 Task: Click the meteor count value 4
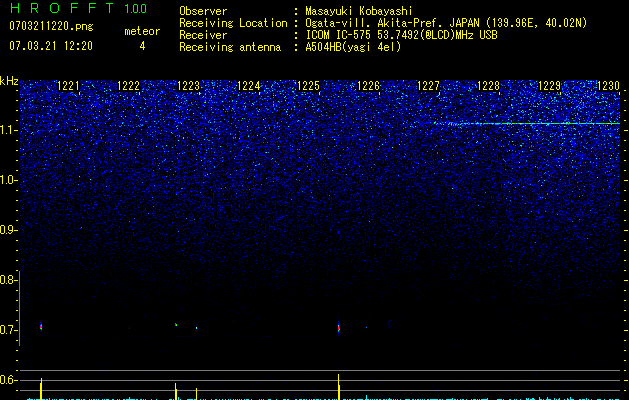[142, 46]
